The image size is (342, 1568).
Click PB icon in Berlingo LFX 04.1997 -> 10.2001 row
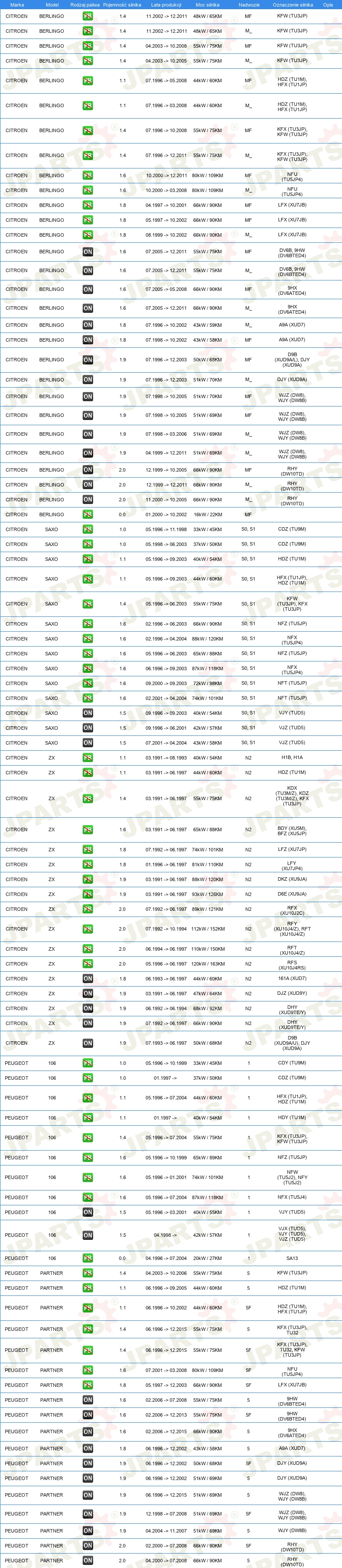(x=87, y=206)
